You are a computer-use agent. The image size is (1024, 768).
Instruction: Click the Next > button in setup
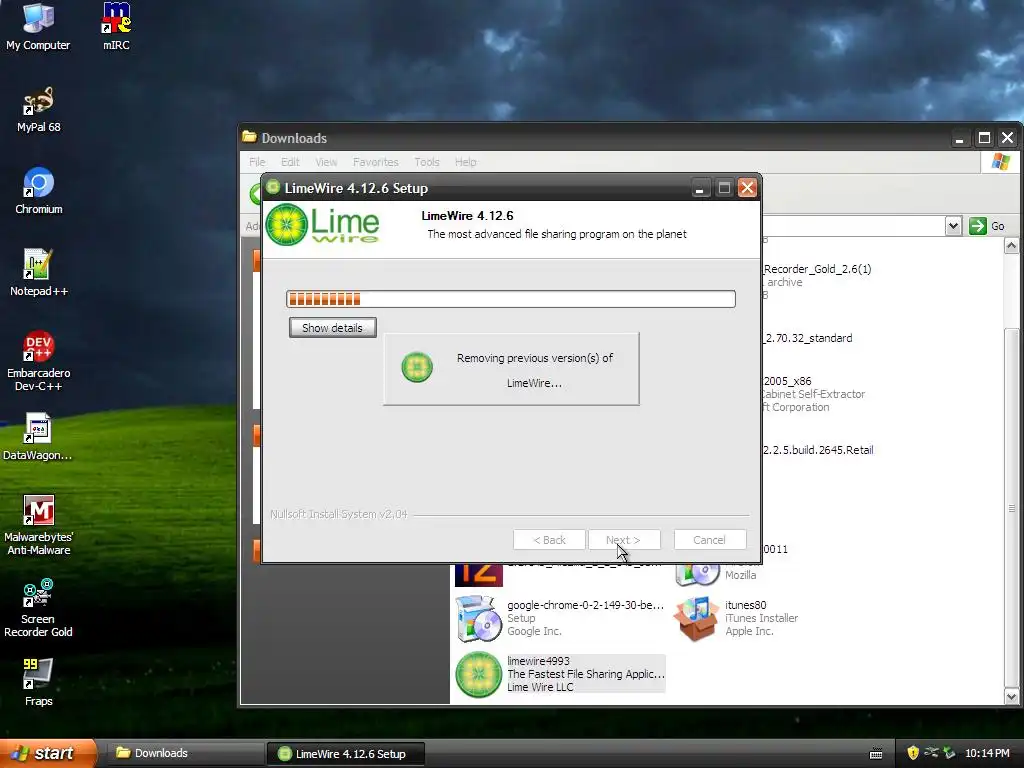coord(623,540)
